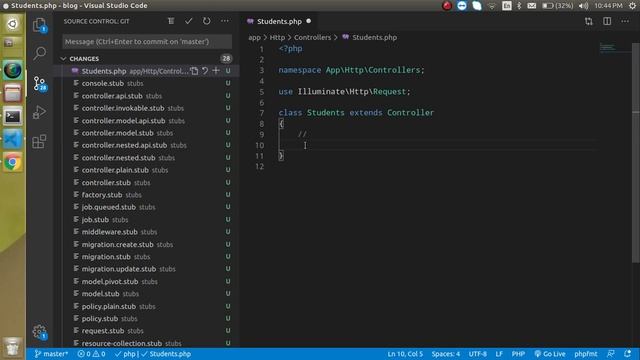Click the Http breadcrumb segment
The image size is (640, 360).
(x=277, y=37)
